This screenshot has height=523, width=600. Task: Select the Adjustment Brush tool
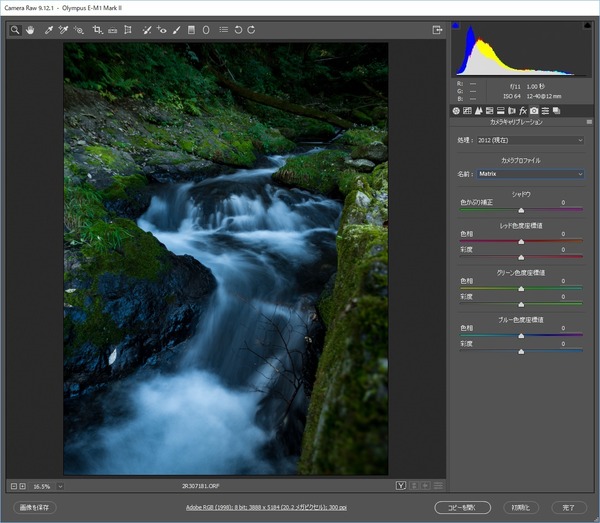[176, 30]
